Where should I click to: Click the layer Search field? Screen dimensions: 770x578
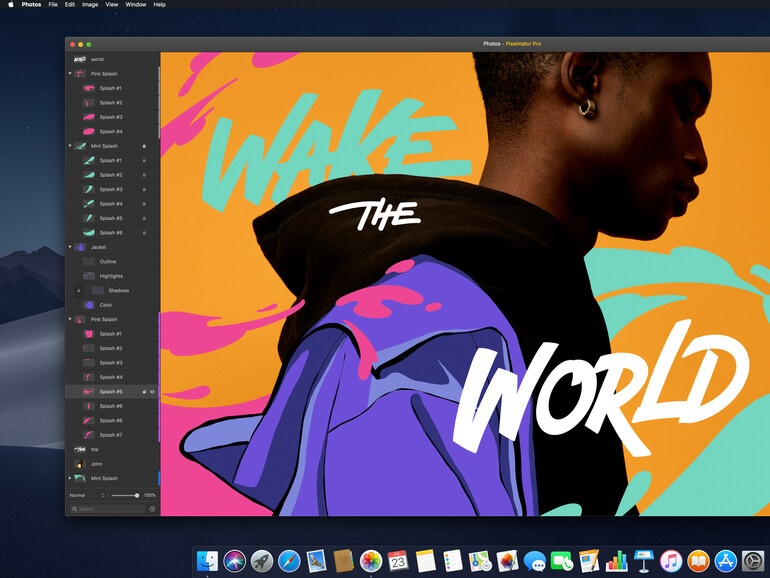(108, 509)
